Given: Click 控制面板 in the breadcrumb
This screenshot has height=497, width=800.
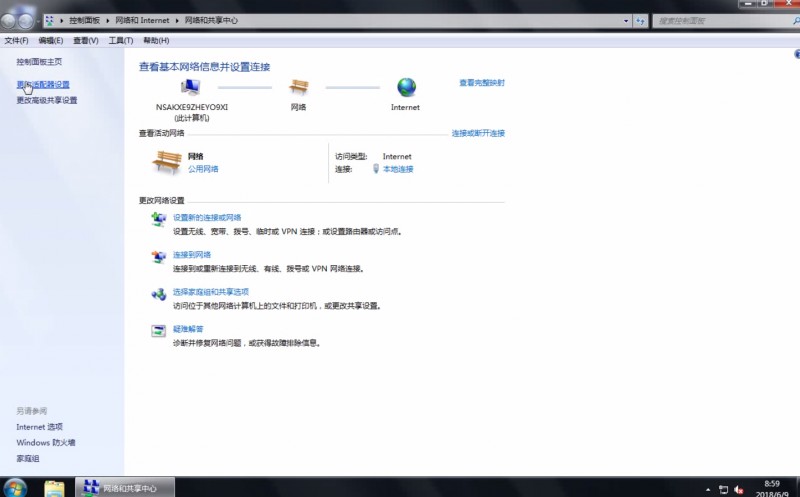Looking at the screenshot, I should click(x=85, y=20).
